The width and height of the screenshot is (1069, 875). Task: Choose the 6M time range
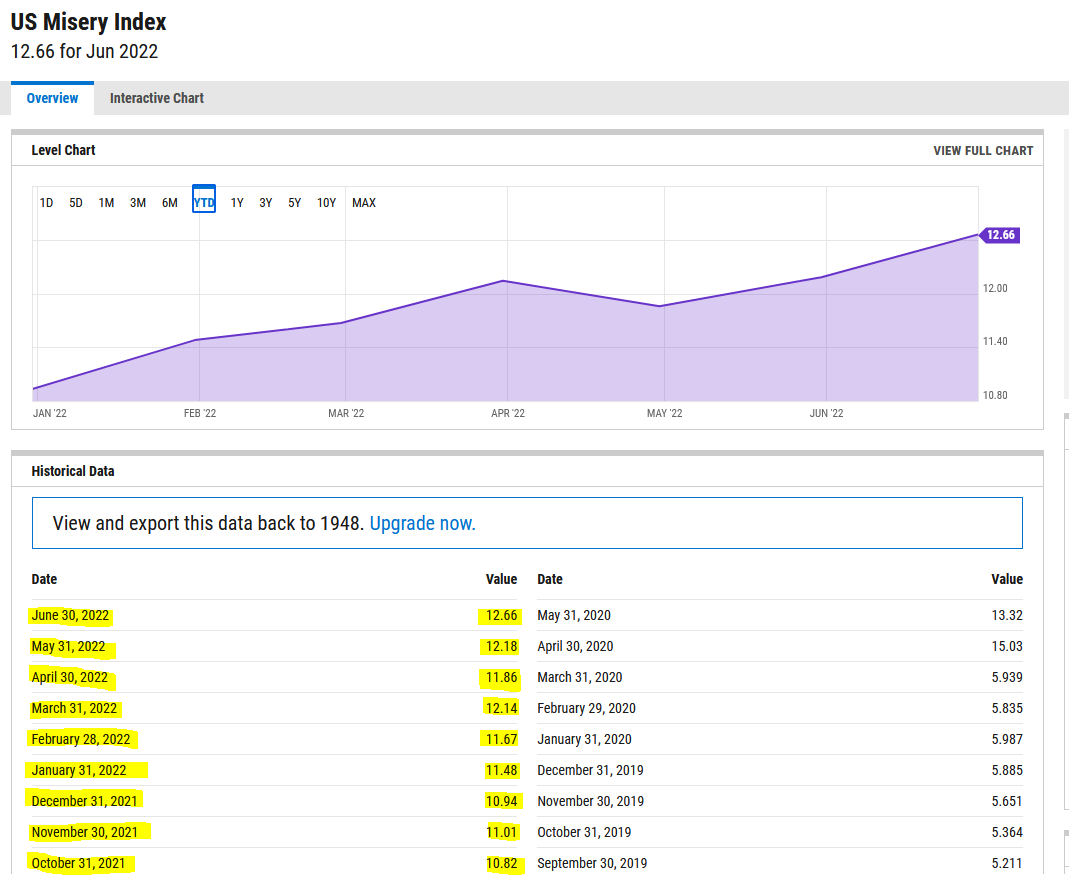pyautogui.click(x=170, y=203)
